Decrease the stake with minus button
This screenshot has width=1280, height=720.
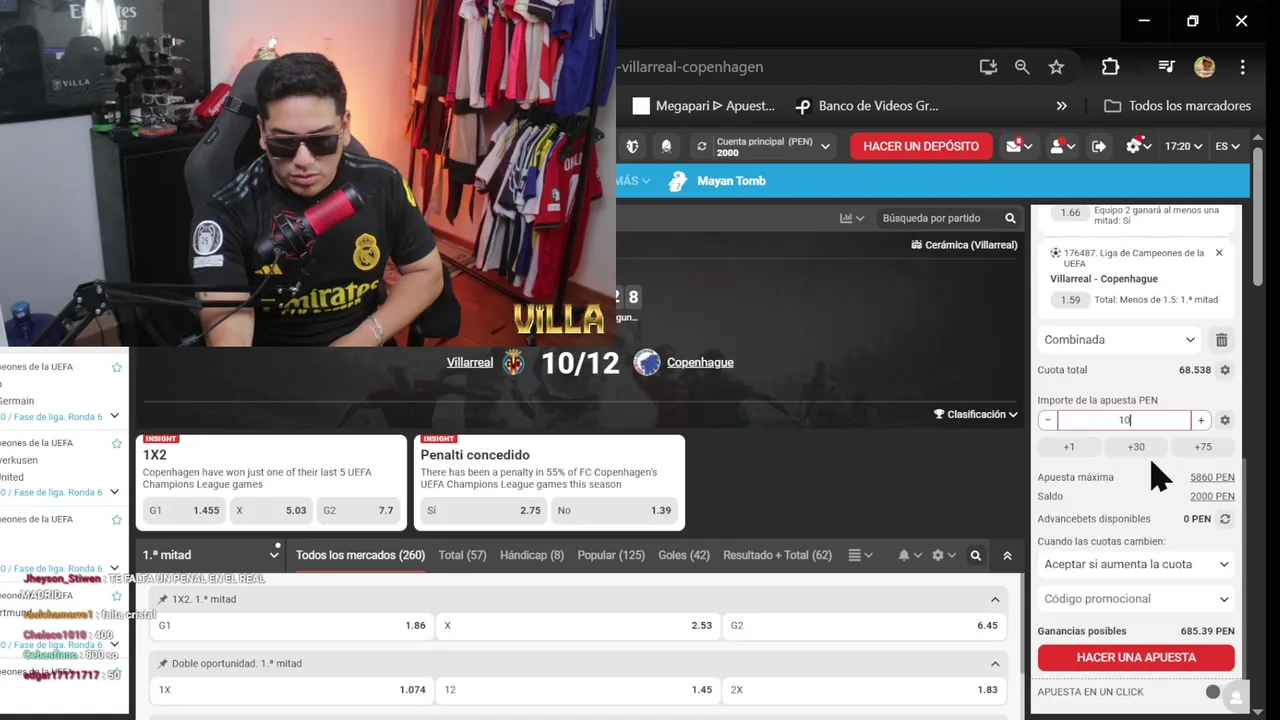pos(1047,421)
